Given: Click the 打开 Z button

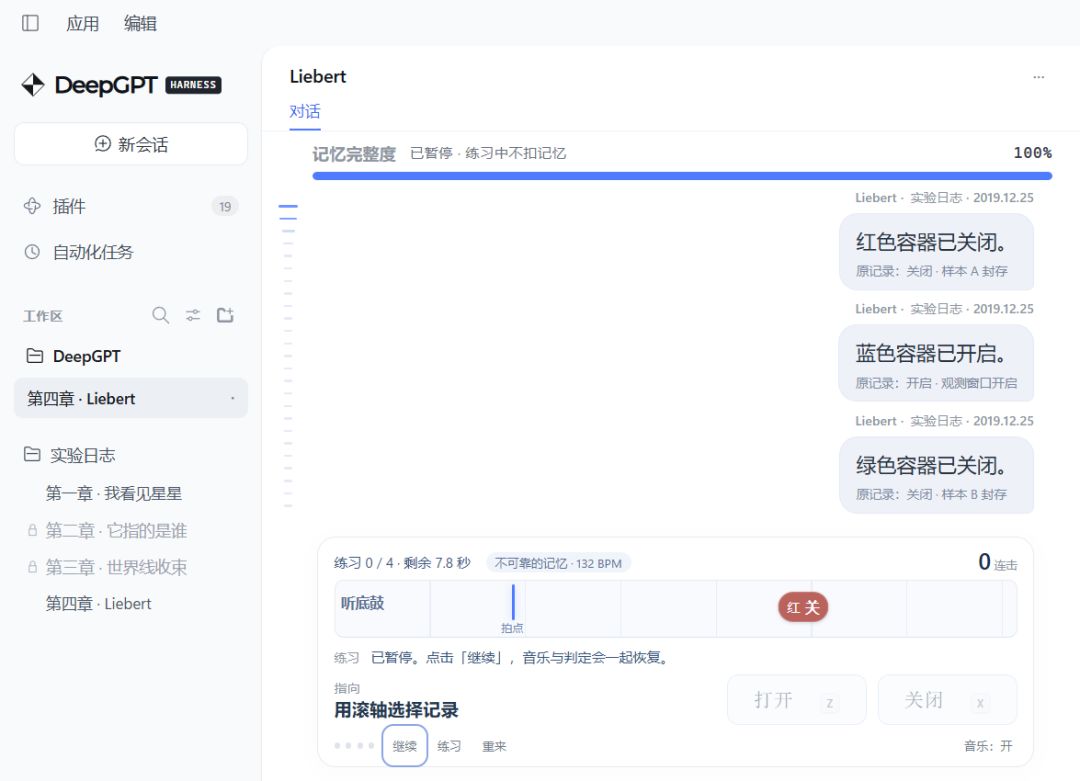Looking at the screenshot, I should (x=797, y=700).
